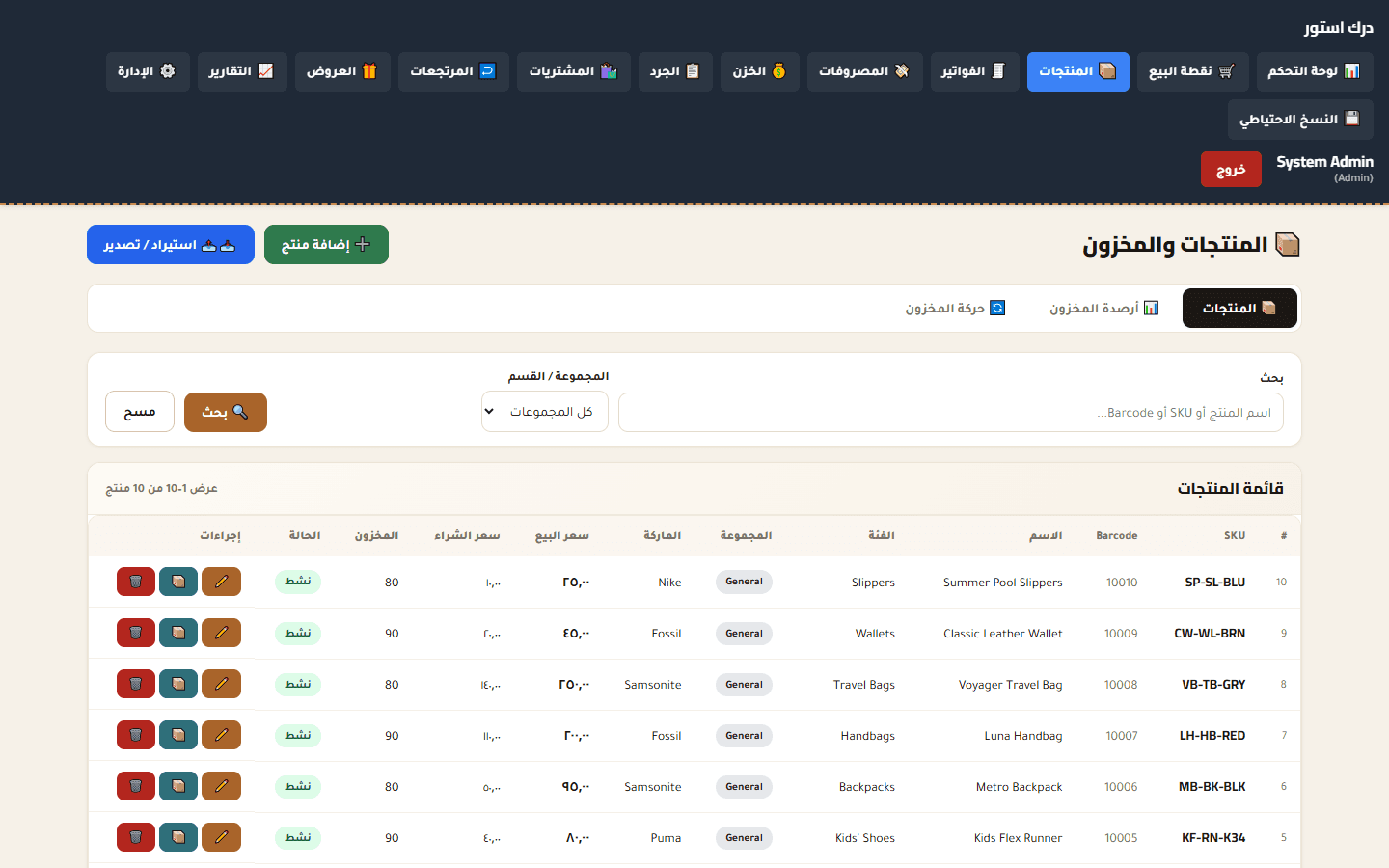Open the المرتجعات (returns) nav item
The image size is (1389, 868).
(x=453, y=71)
